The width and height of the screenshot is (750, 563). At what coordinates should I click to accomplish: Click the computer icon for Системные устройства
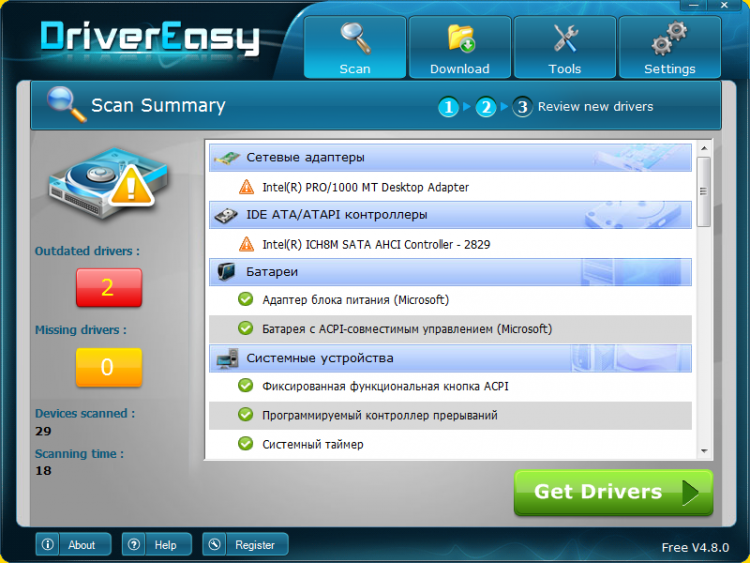coord(227,359)
